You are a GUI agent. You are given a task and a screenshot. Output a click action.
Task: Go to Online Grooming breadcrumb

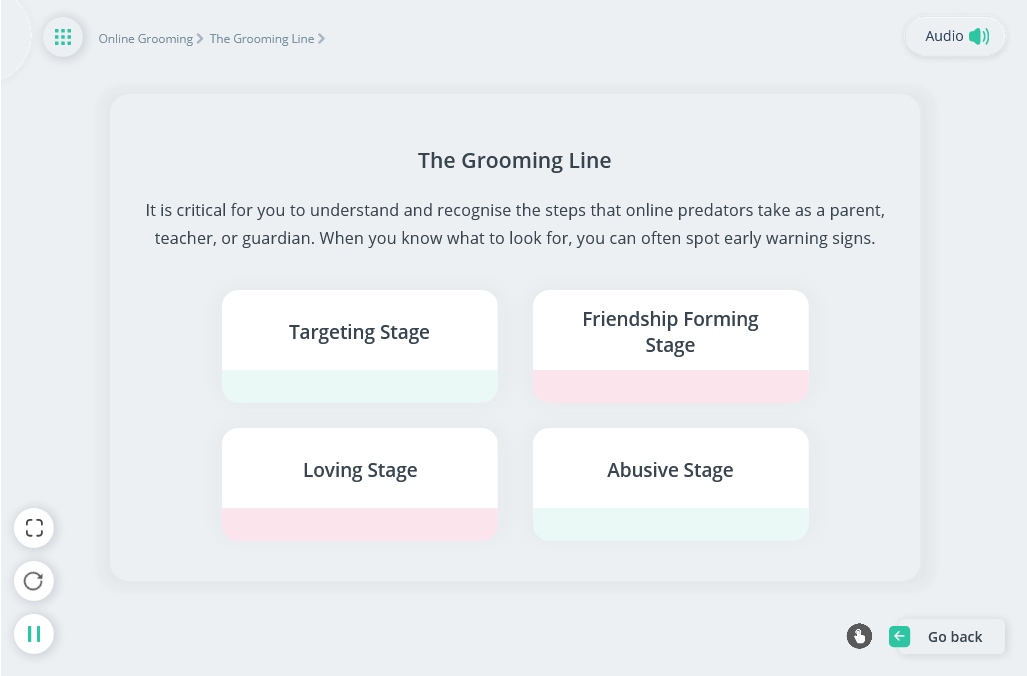[x=145, y=39]
